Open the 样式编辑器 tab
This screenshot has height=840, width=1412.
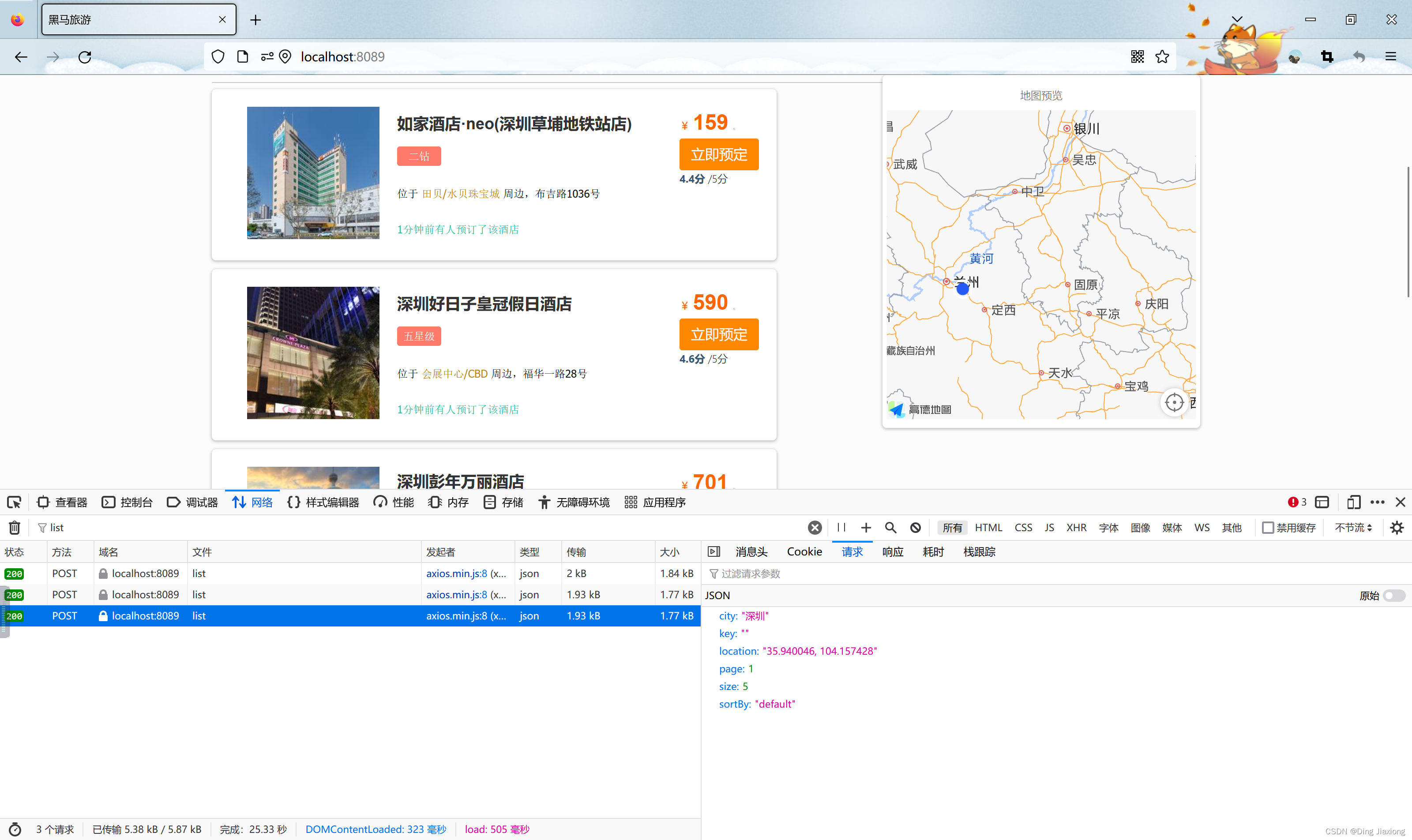coord(323,502)
